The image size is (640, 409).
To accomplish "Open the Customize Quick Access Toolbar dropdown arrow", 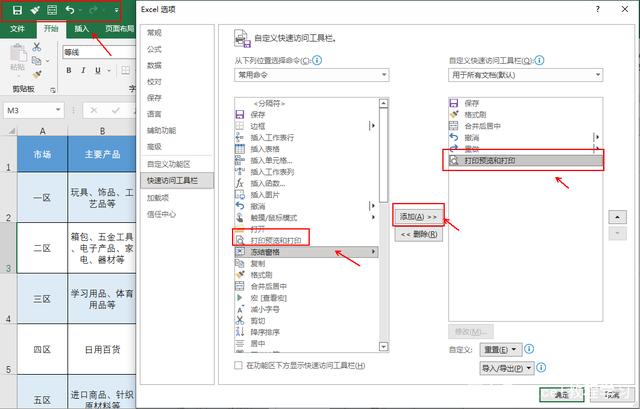I will (x=116, y=10).
